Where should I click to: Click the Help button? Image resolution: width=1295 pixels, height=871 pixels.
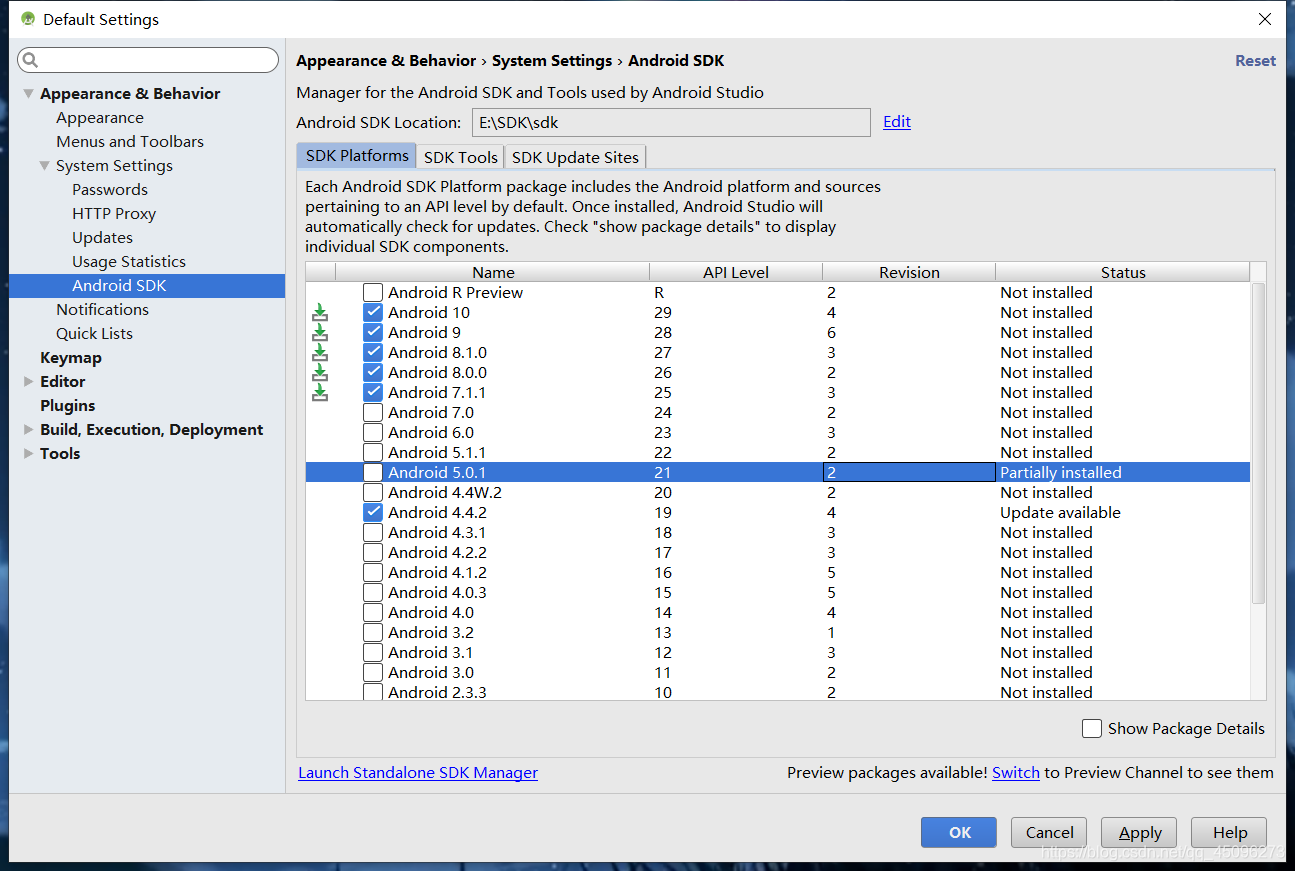[1230, 832]
